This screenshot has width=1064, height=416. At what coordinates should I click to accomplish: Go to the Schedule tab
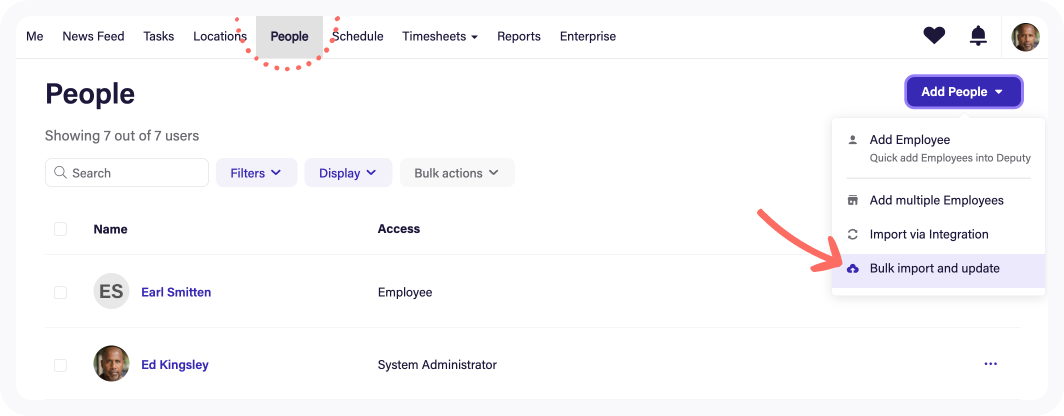coord(358,37)
